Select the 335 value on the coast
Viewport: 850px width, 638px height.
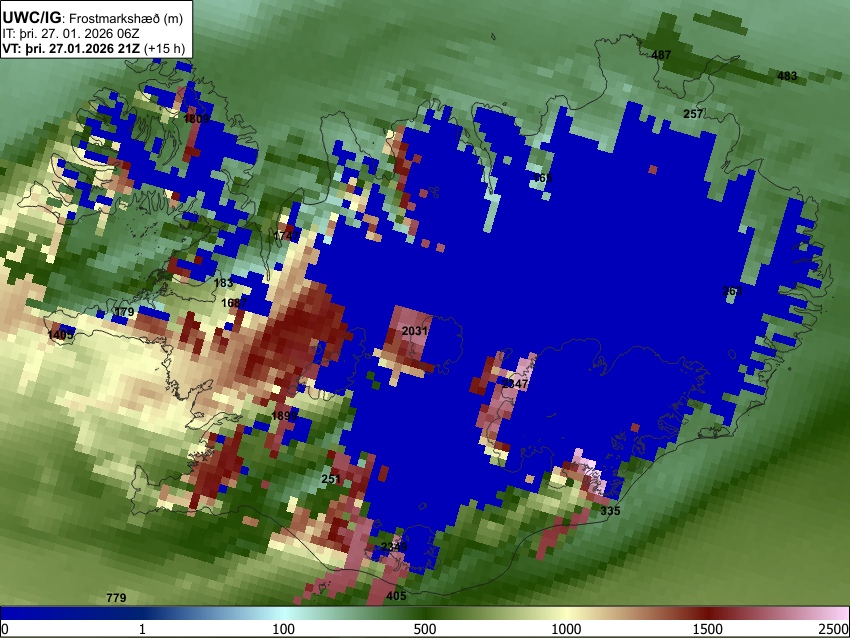click(x=610, y=511)
